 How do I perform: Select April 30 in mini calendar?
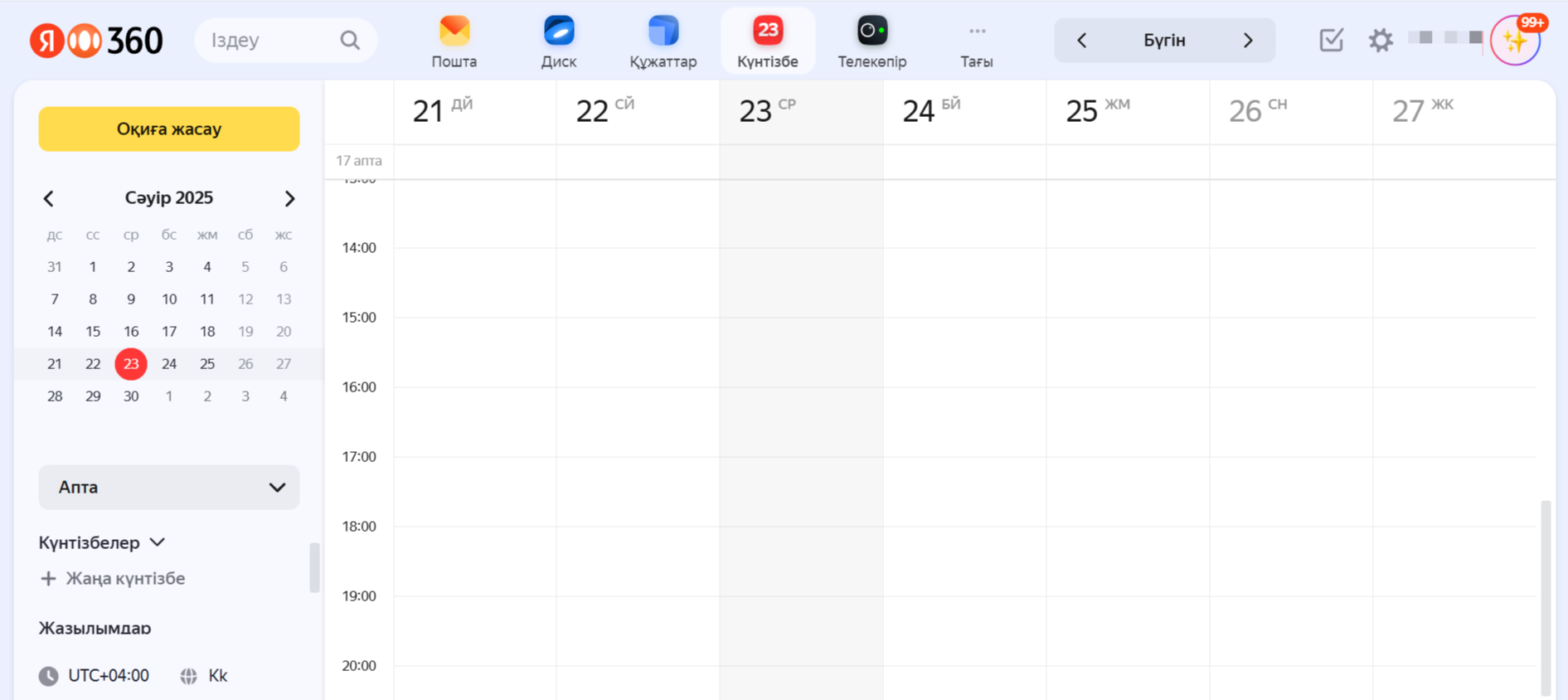click(x=131, y=396)
